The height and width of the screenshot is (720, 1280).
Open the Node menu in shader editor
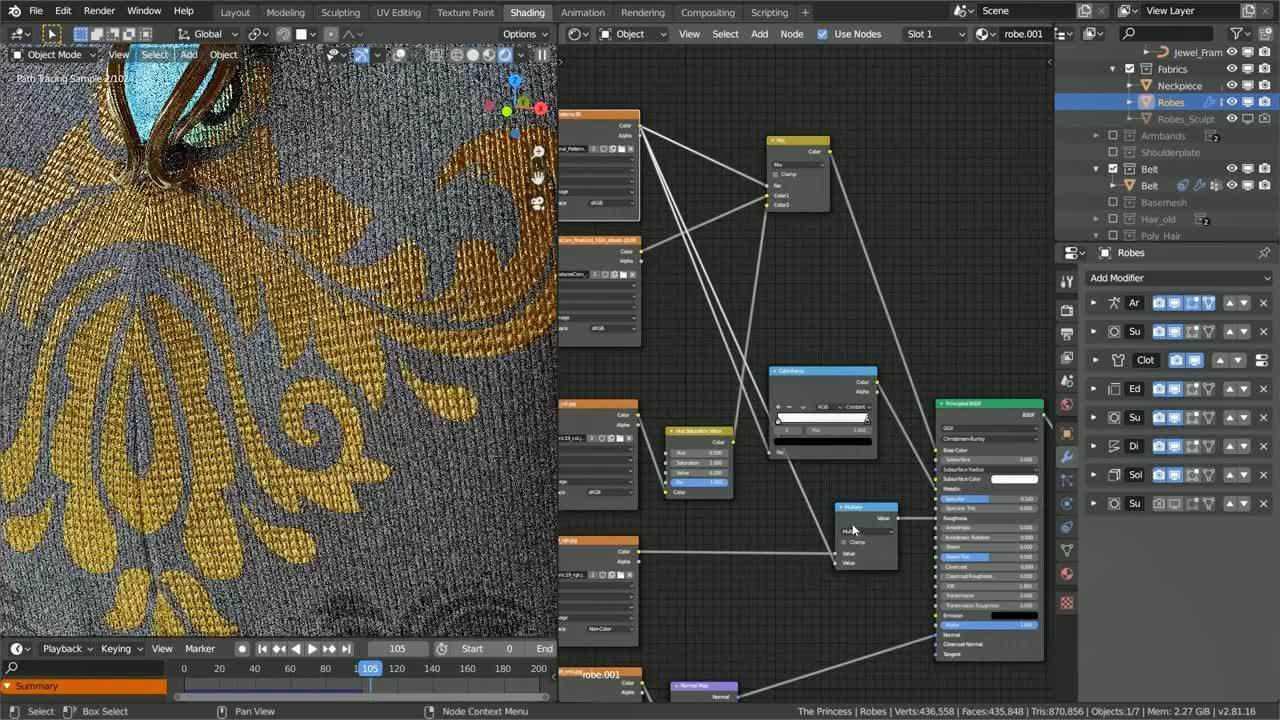coord(792,33)
